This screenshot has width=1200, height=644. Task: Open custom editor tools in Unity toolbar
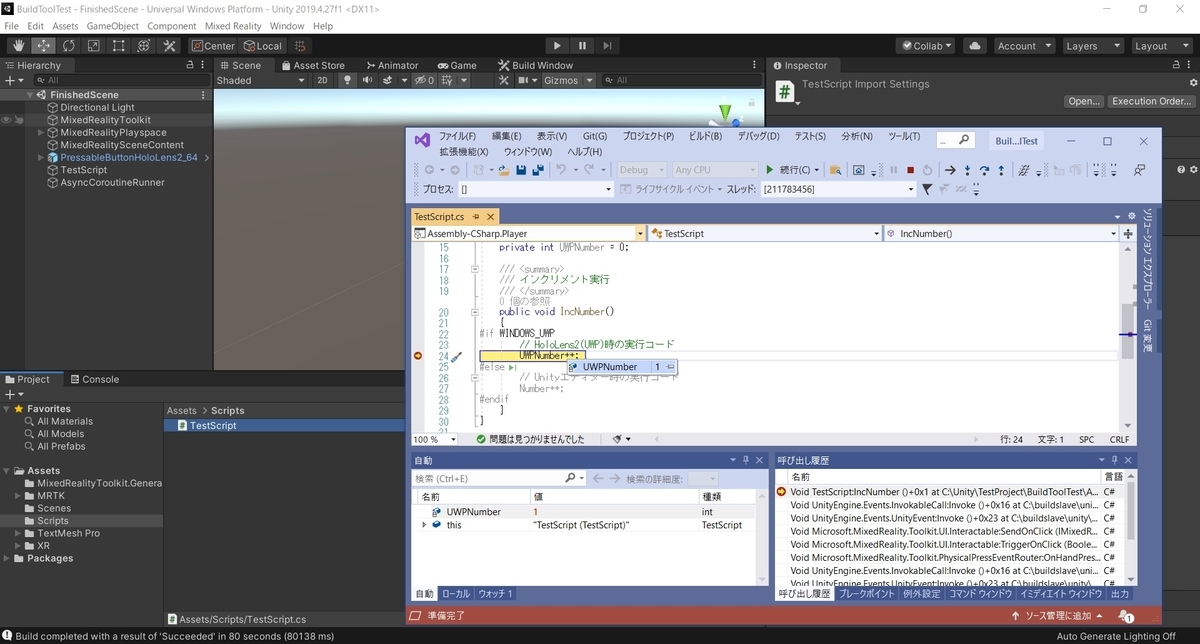169,46
